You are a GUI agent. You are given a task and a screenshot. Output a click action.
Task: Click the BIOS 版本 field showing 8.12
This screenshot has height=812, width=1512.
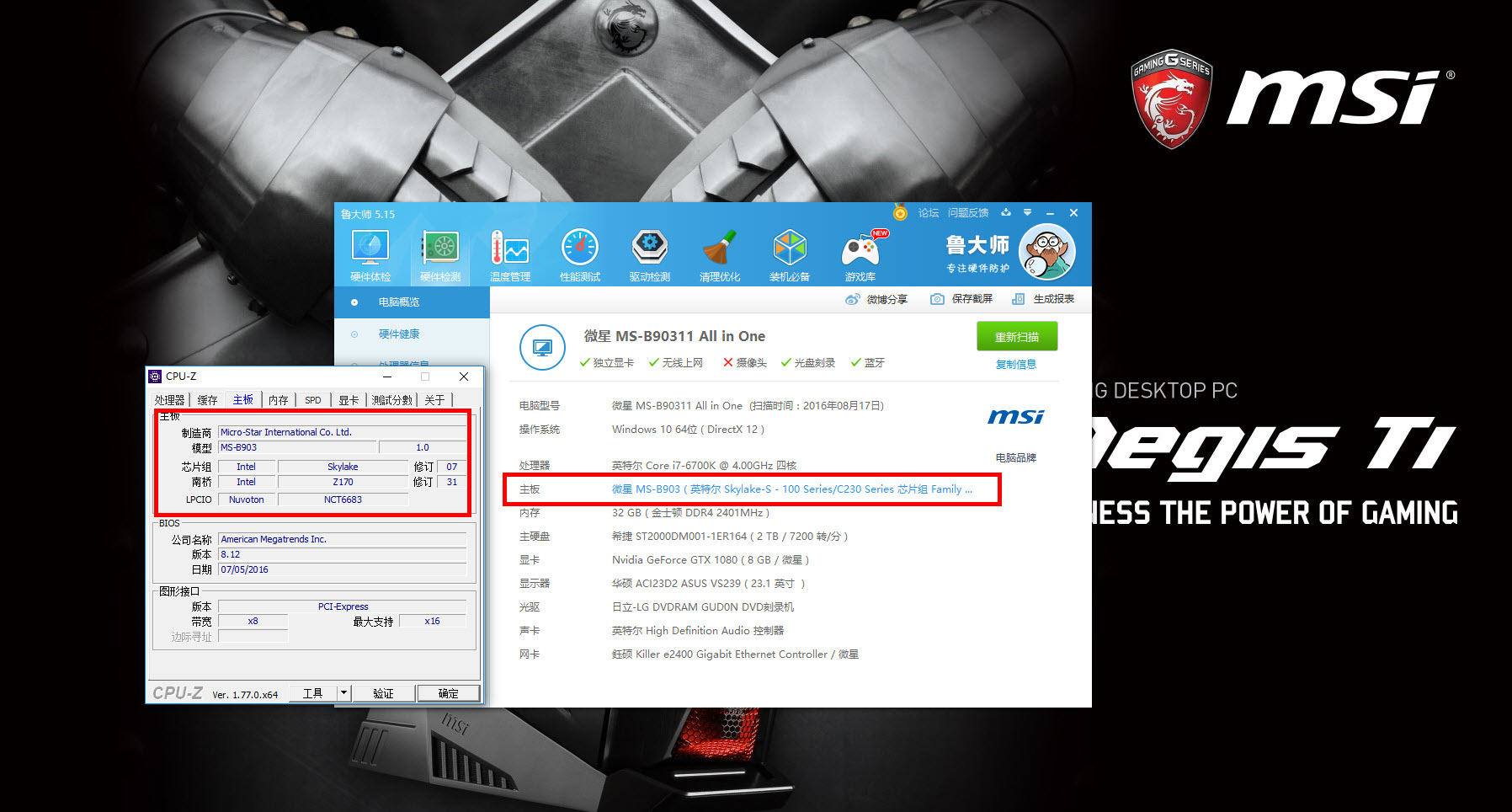[x=342, y=554]
